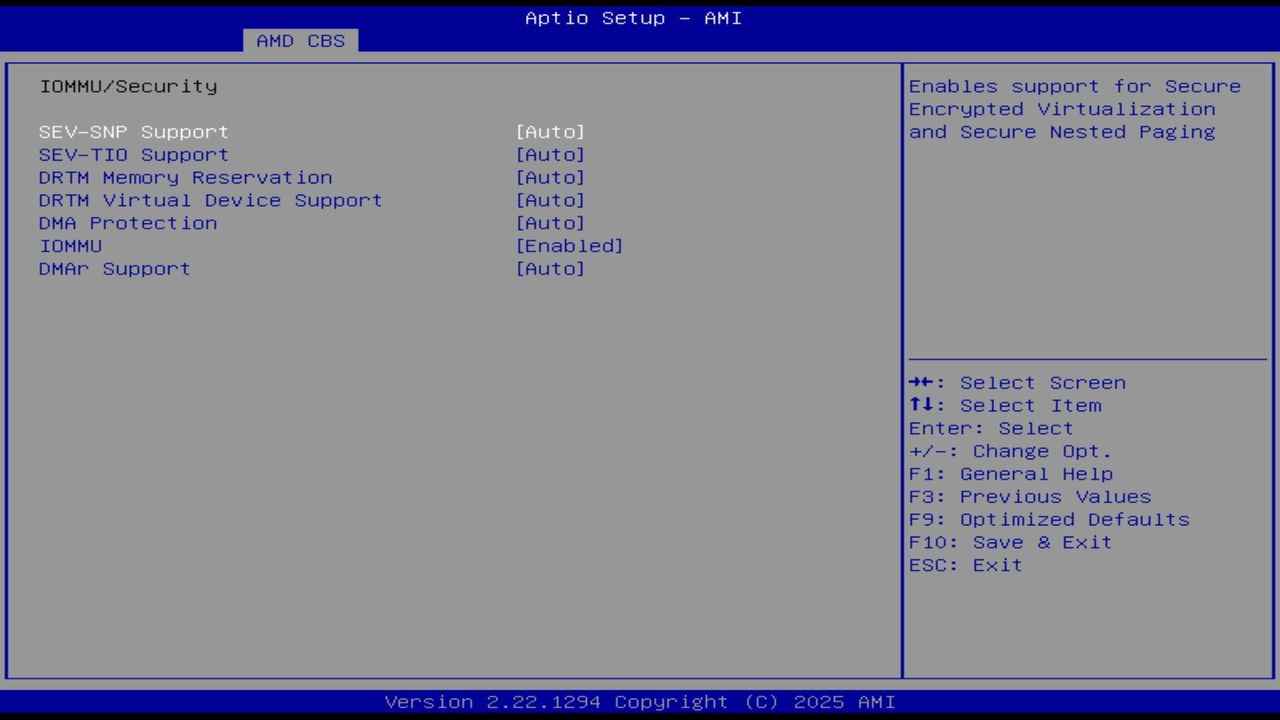Open the SEV-SNP Support value selector
This screenshot has height=720, width=1280.
(x=551, y=131)
